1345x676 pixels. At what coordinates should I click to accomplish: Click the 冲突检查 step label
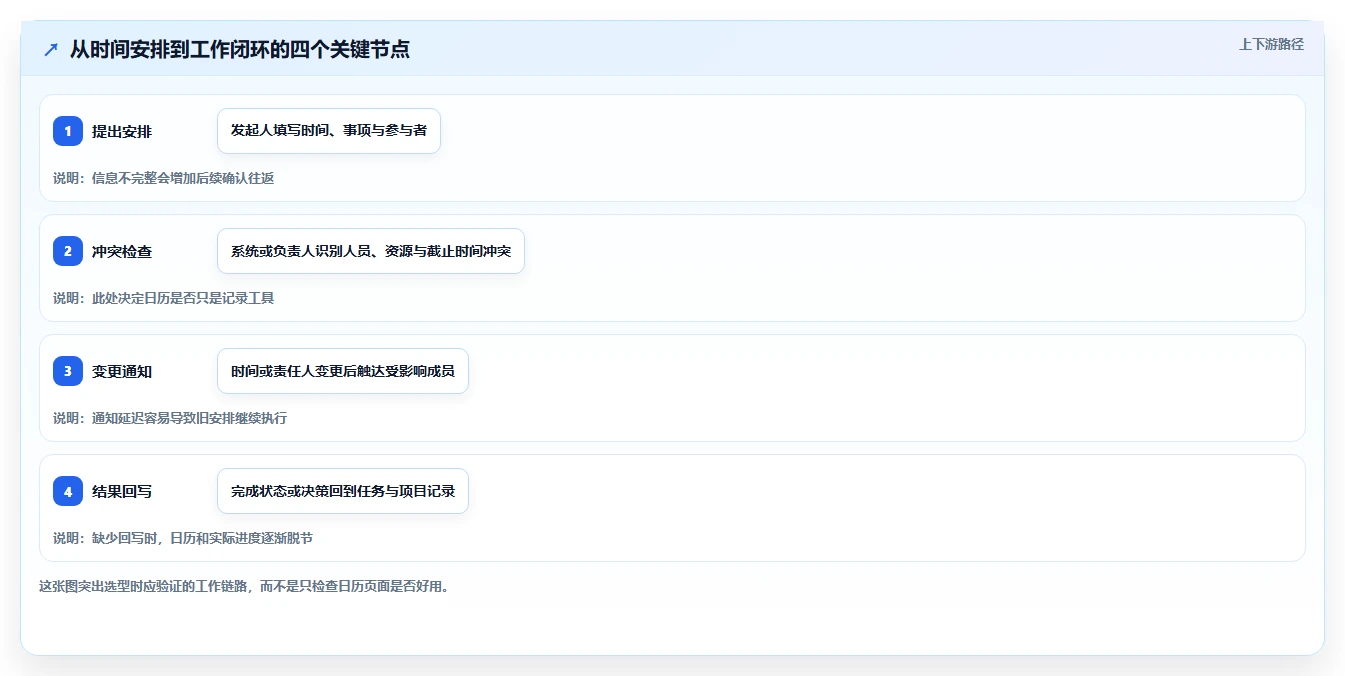click(122, 251)
